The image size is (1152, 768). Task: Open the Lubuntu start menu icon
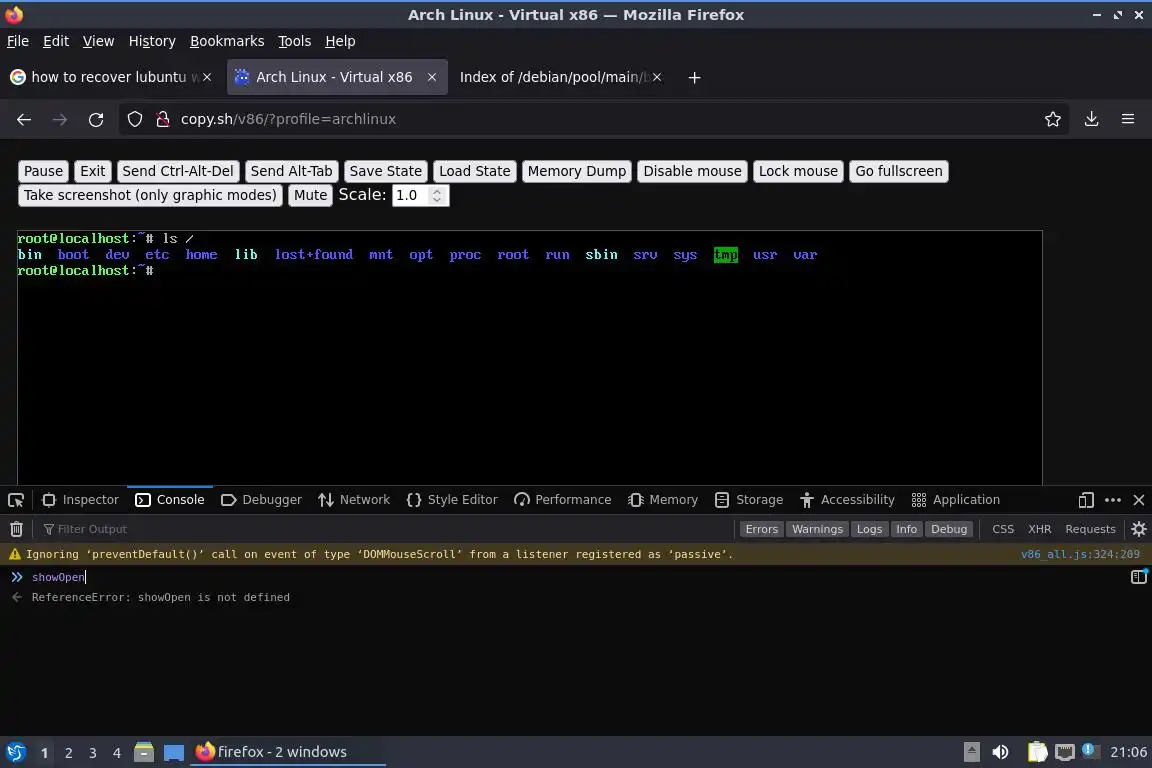pos(15,752)
